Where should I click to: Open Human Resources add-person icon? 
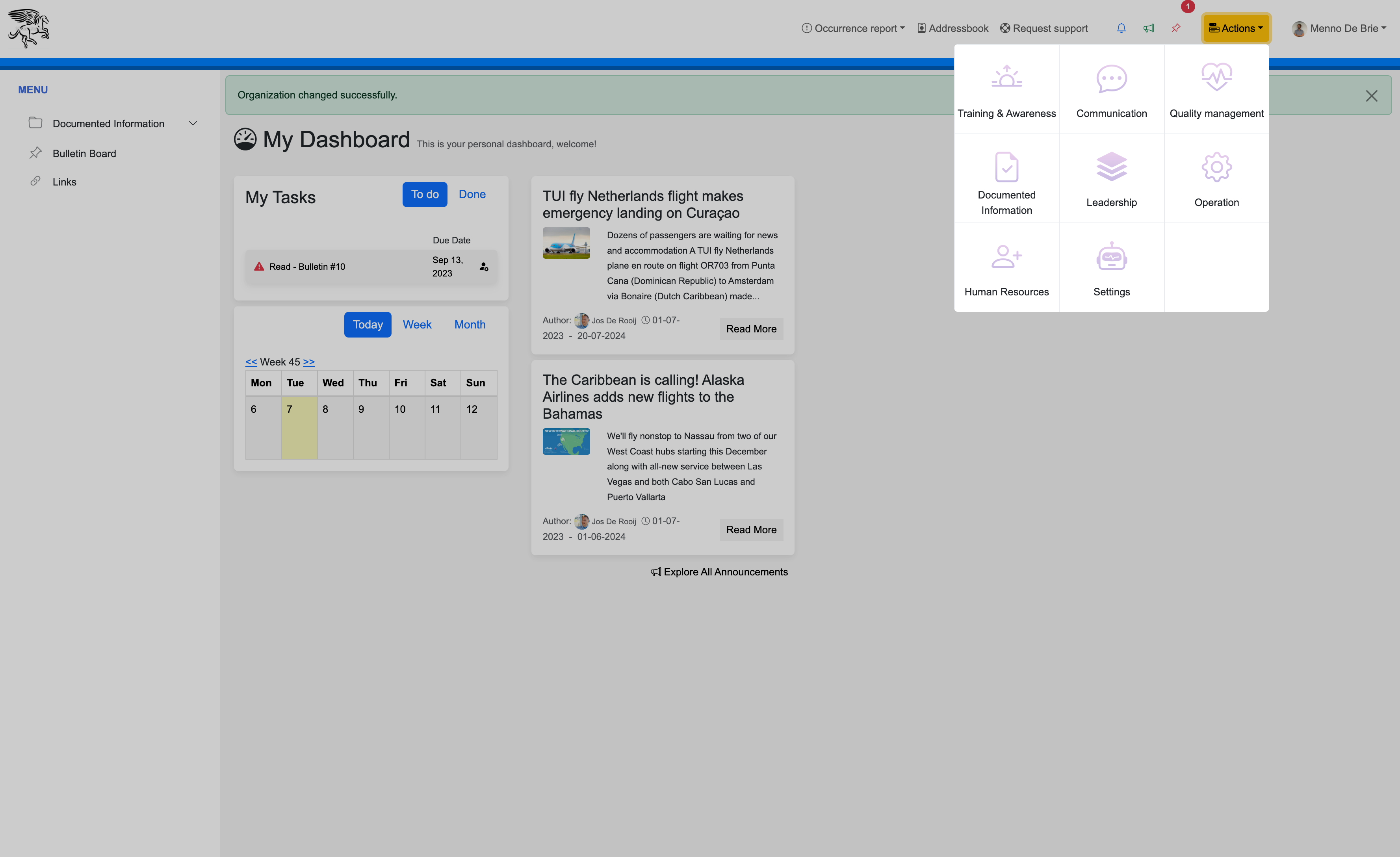click(1006, 257)
